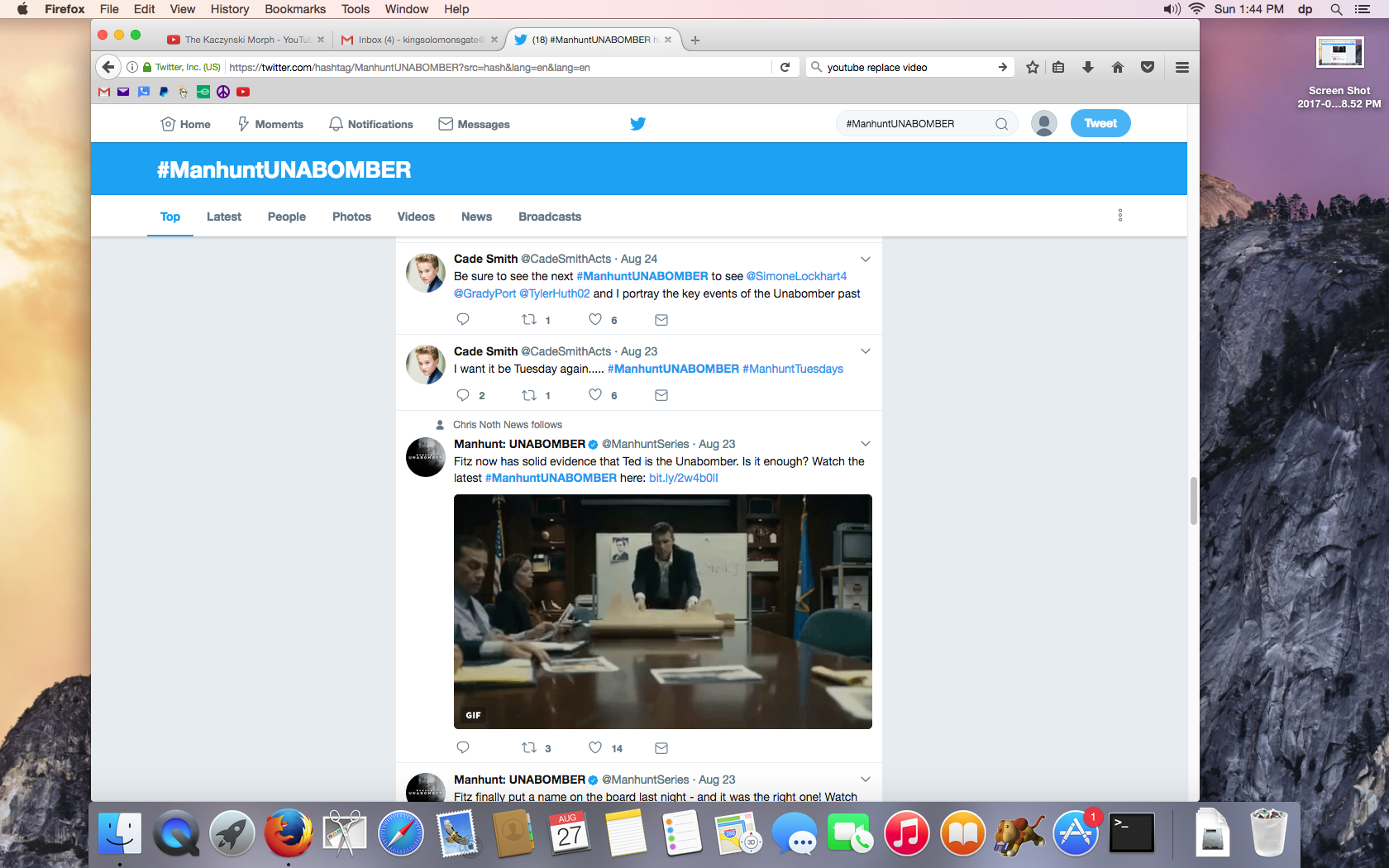Click the Pocket icon in toolbar

click(1148, 67)
